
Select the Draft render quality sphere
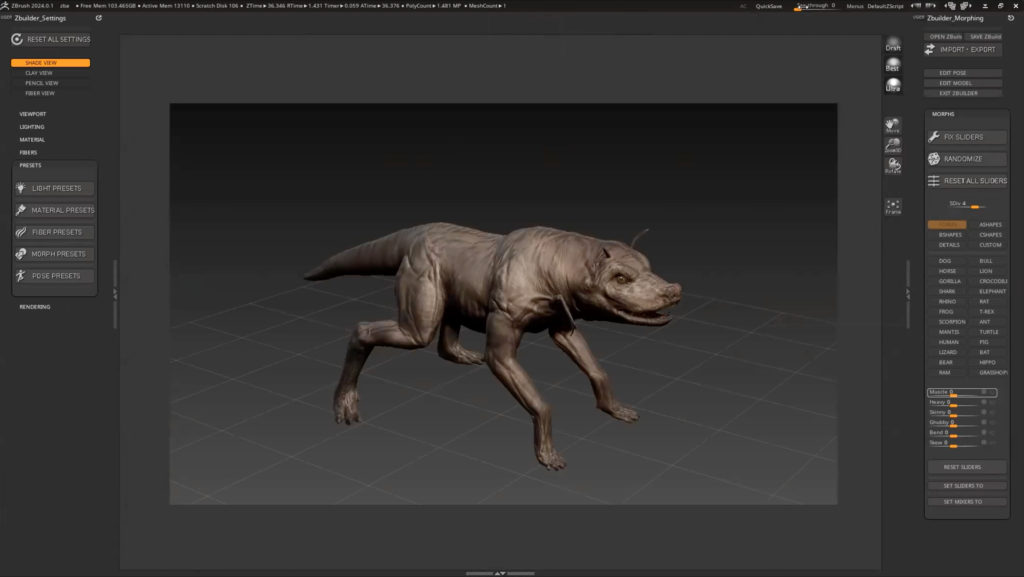coord(893,45)
